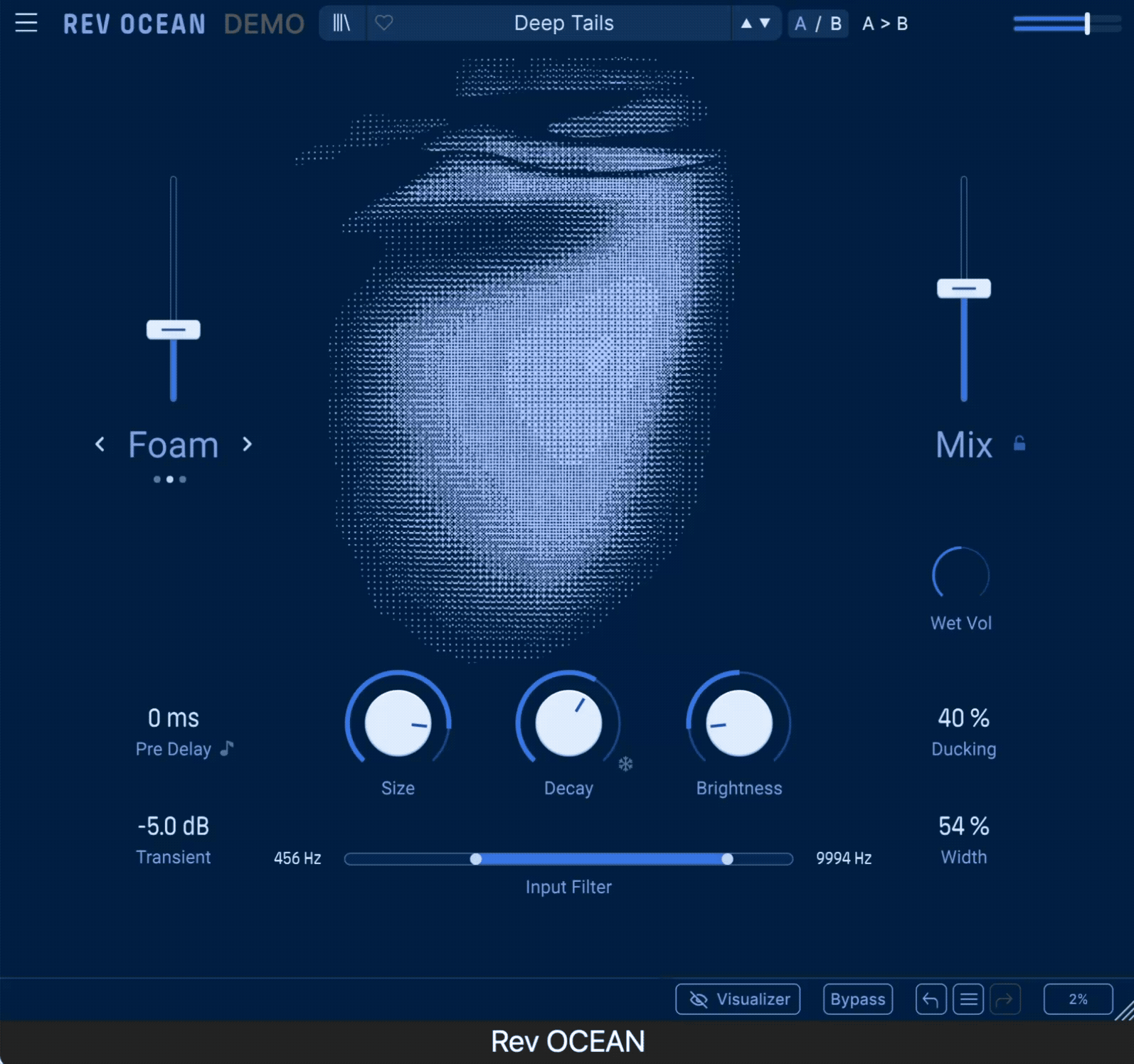Click the Wet Vol label
The height and width of the screenshot is (1064, 1134).
[960, 623]
